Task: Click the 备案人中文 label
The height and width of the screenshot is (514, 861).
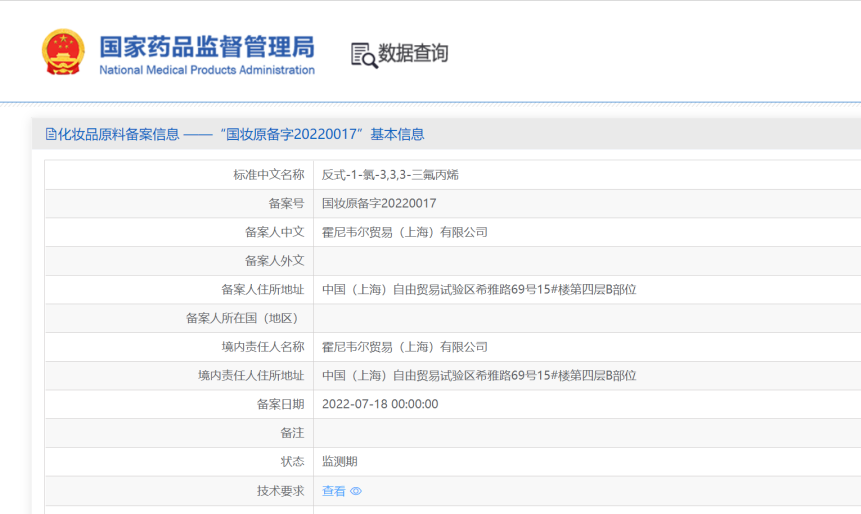Action: 275,232
